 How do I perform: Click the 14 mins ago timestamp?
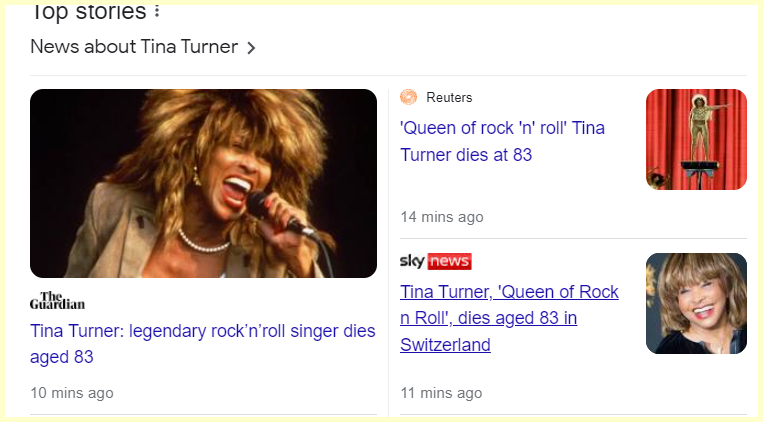(x=442, y=217)
